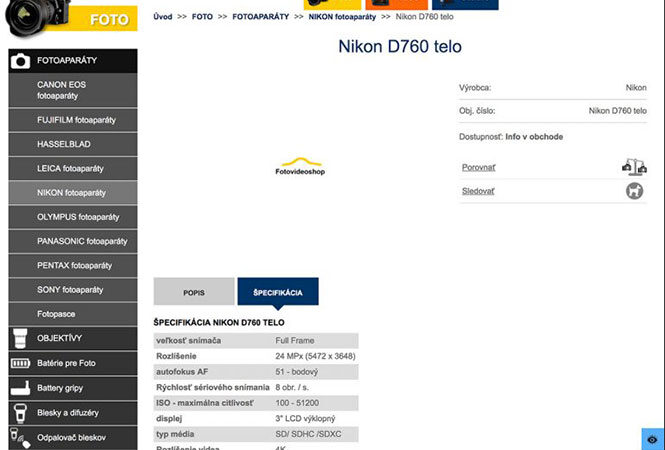Click the ŠPECIFIKÁCIA NIKON D760 TELO heading
The width and height of the screenshot is (665, 450).
click(x=219, y=323)
